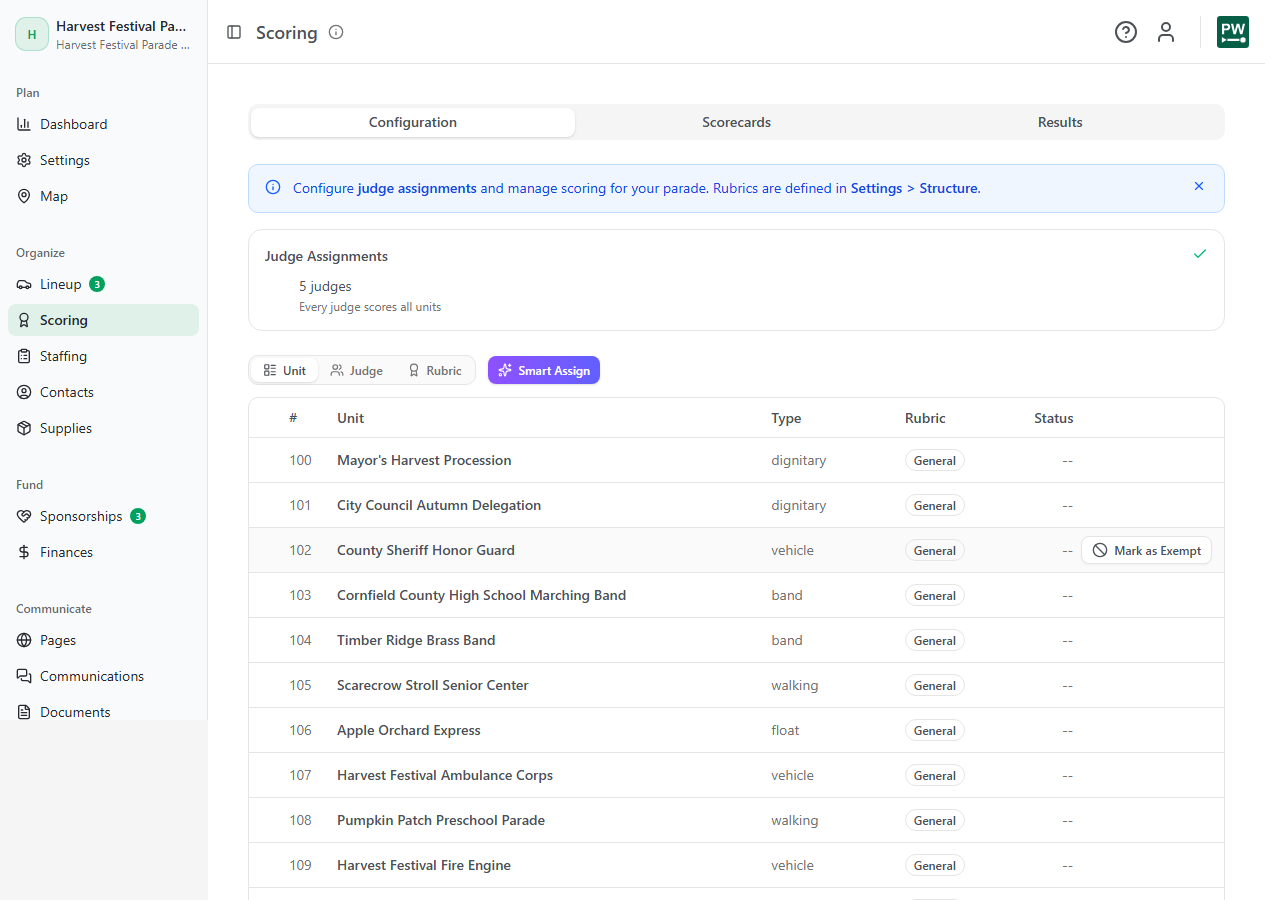Click General rubric for Timber Ridge Brass Band

(935, 640)
